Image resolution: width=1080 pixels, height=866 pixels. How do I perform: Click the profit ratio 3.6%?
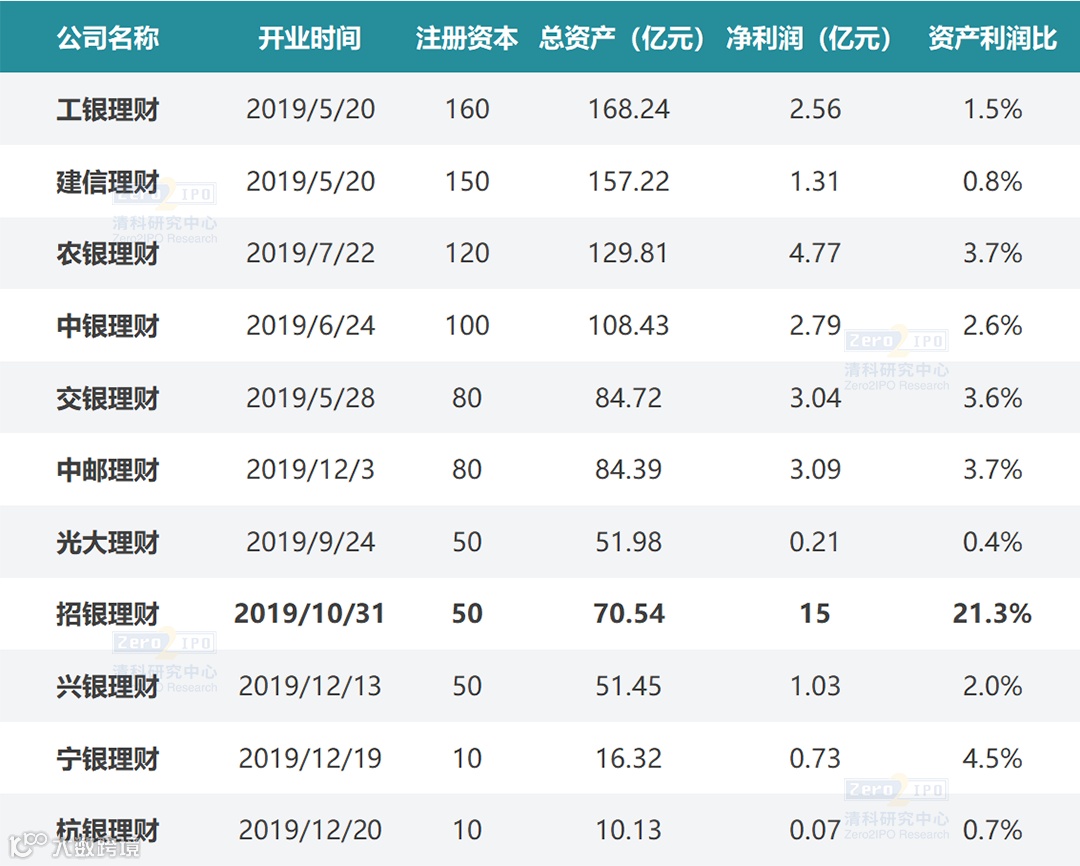tap(993, 398)
